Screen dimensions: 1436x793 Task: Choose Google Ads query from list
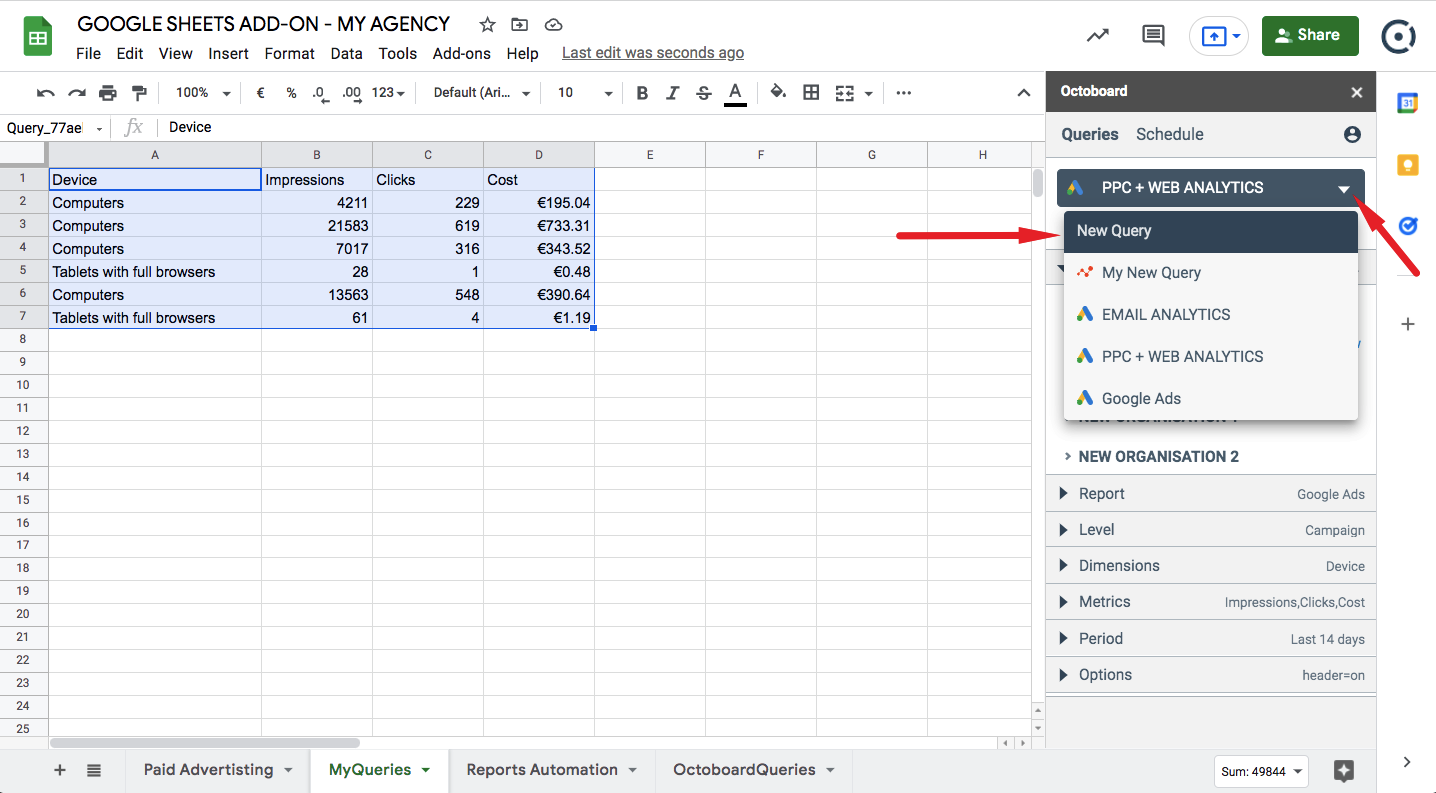(1211, 399)
